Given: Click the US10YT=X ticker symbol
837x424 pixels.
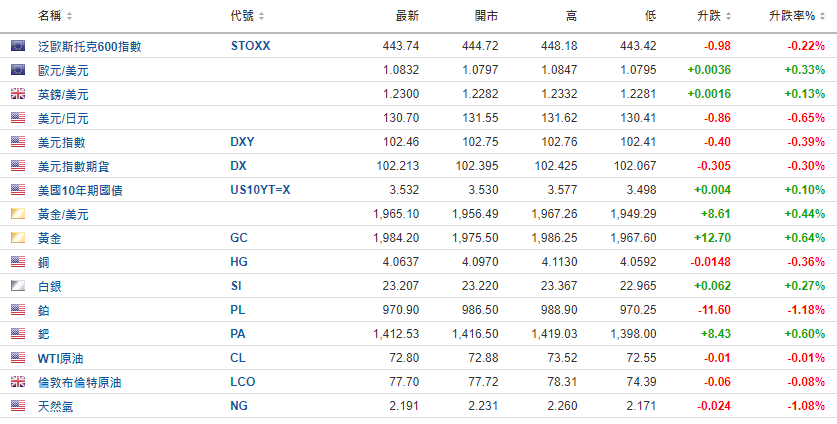Looking at the screenshot, I should (x=260, y=190).
